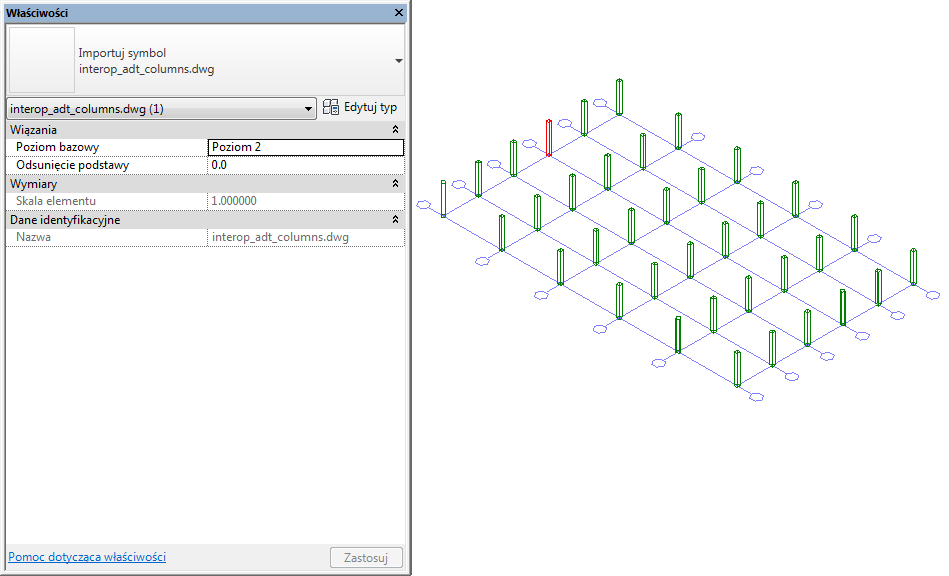This screenshot has width=949, height=576.
Task: Click the Importuj symbol type text
Action: (122, 53)
